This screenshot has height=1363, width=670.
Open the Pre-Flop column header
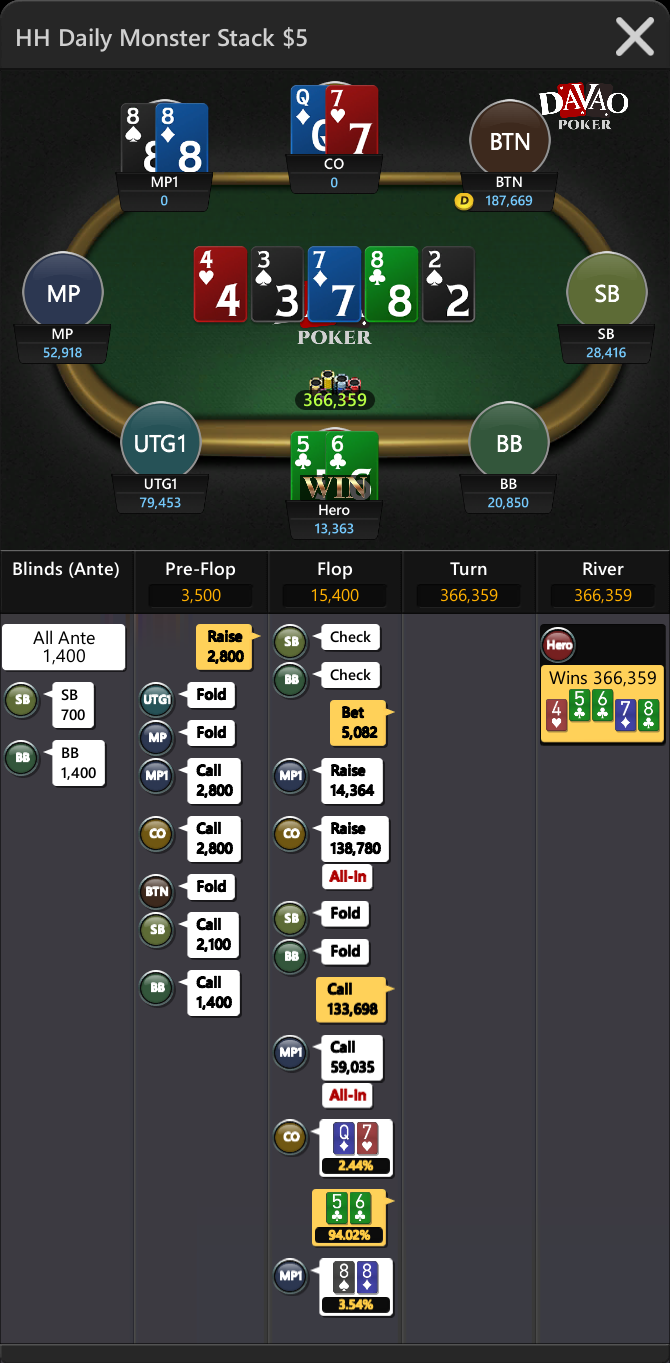click(x=200, y=569)
